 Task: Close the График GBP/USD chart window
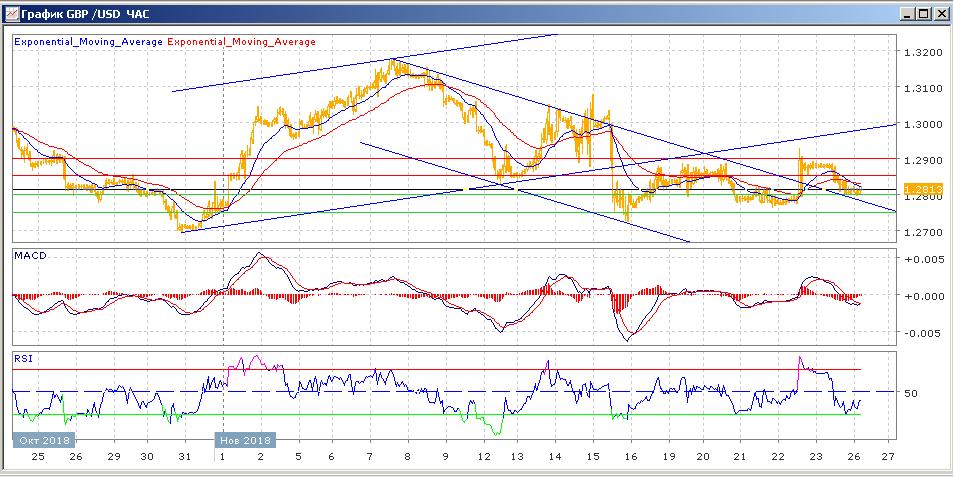click(941, 13)
